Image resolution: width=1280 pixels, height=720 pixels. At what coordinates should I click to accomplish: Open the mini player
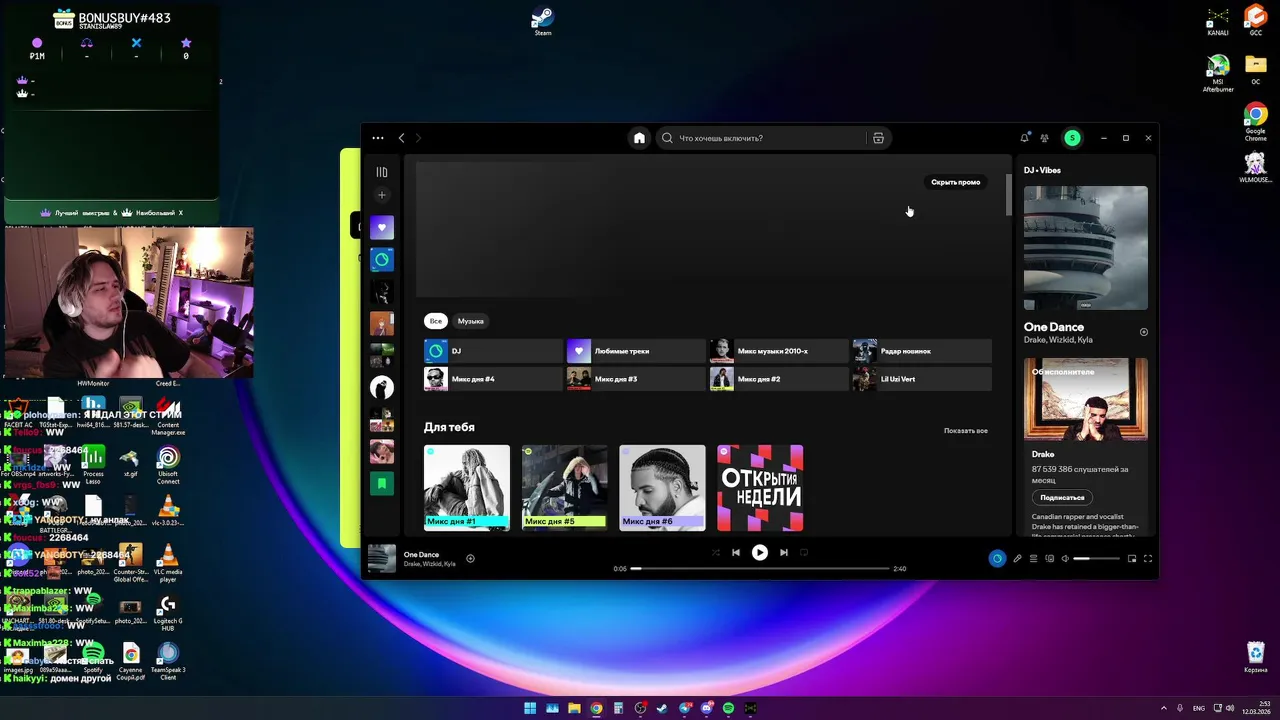tap(1132, 559)
